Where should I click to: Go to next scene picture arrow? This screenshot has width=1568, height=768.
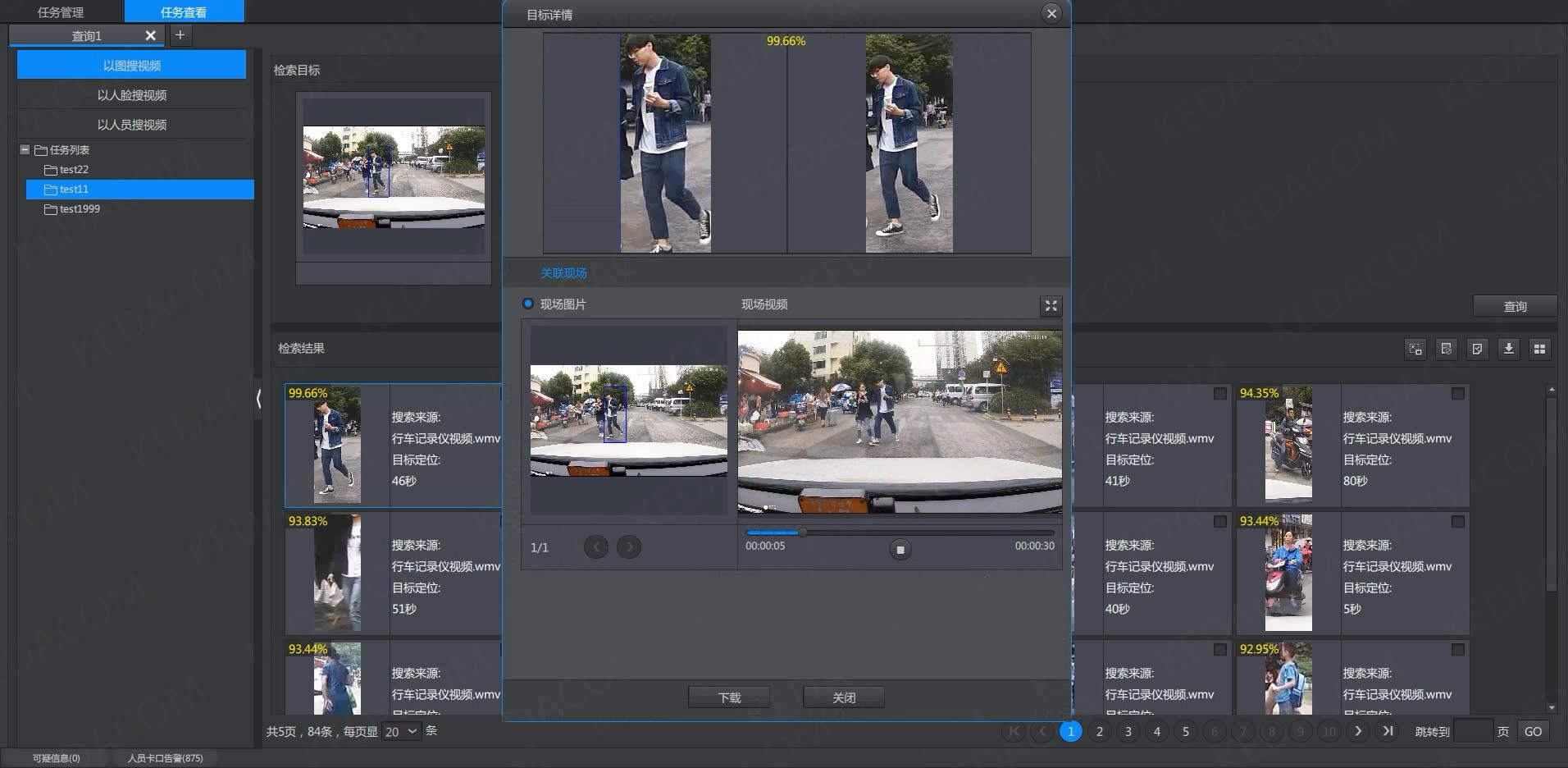(x=629, y=546)
